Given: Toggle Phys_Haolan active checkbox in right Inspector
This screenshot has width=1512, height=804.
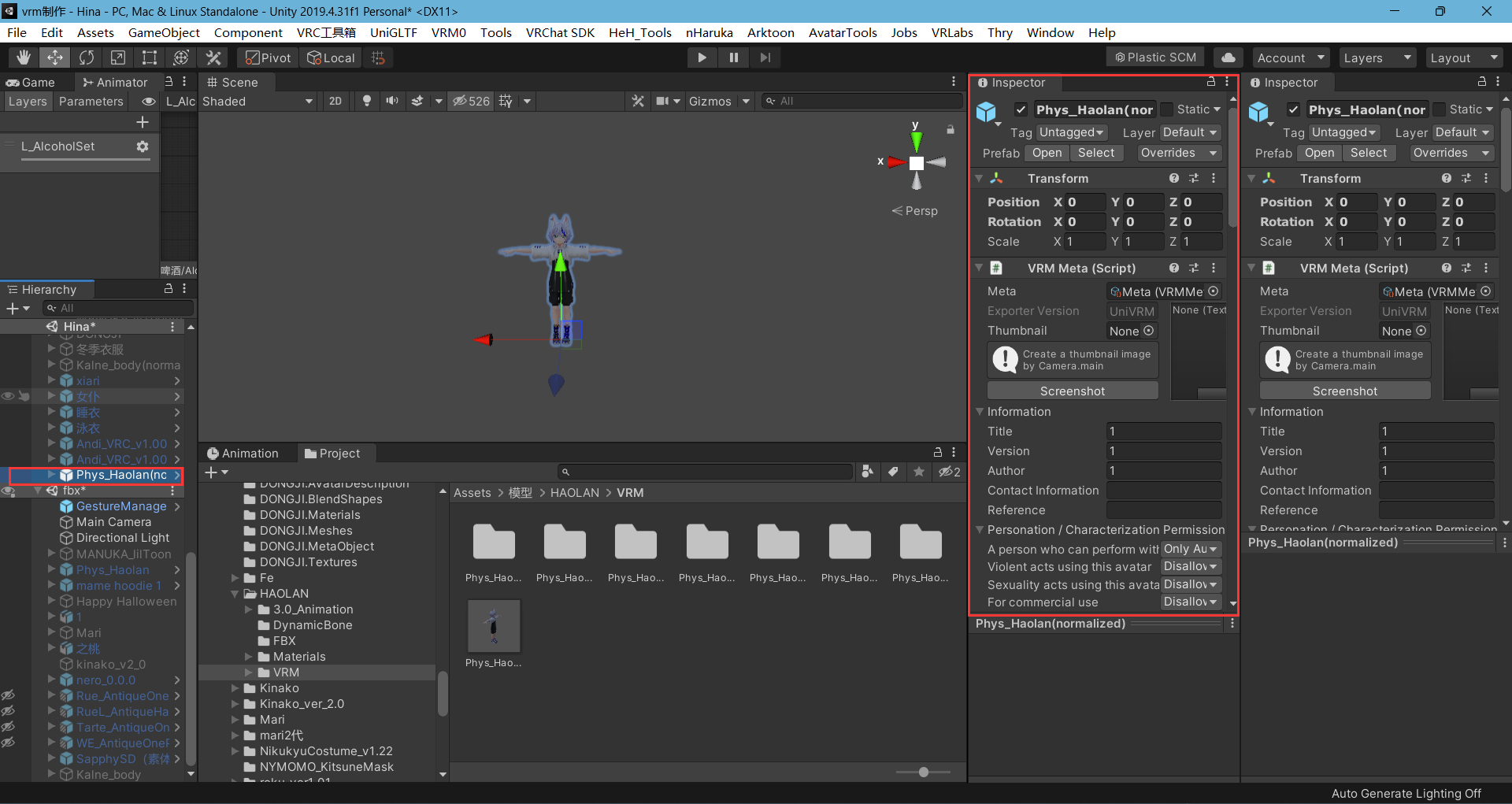Looking at the screenshot, I should click(x=1293, y=109).
